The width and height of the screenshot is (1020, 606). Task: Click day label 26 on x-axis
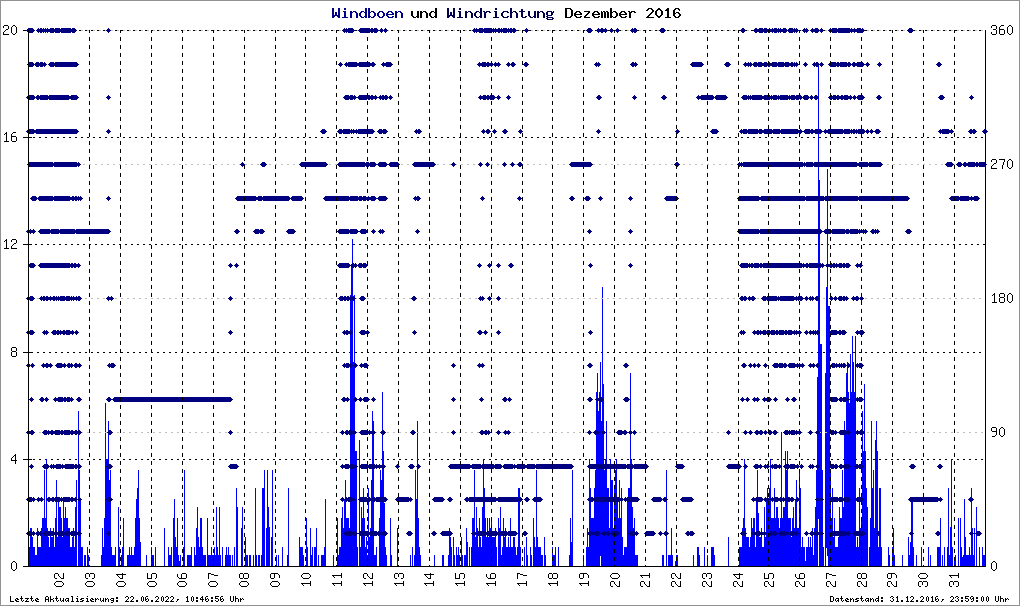pyautogui.click(x=800, y=578)
